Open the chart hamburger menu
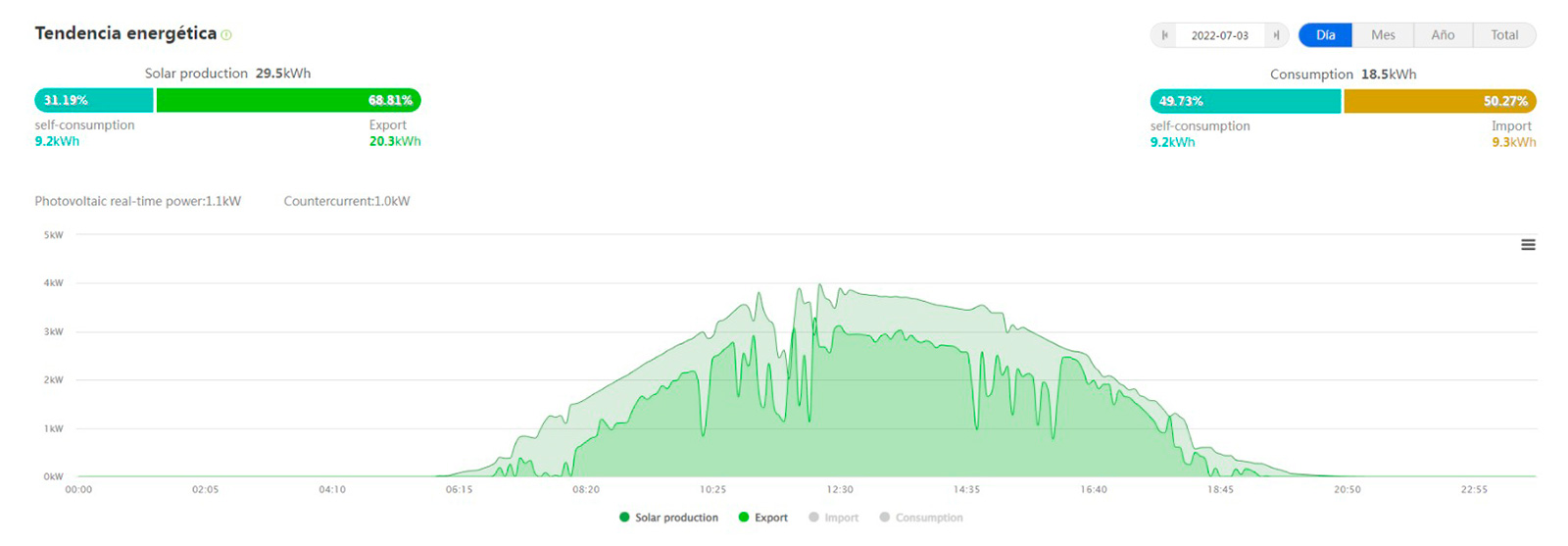Screen dimensions: 1568x546 point(1528,245)
